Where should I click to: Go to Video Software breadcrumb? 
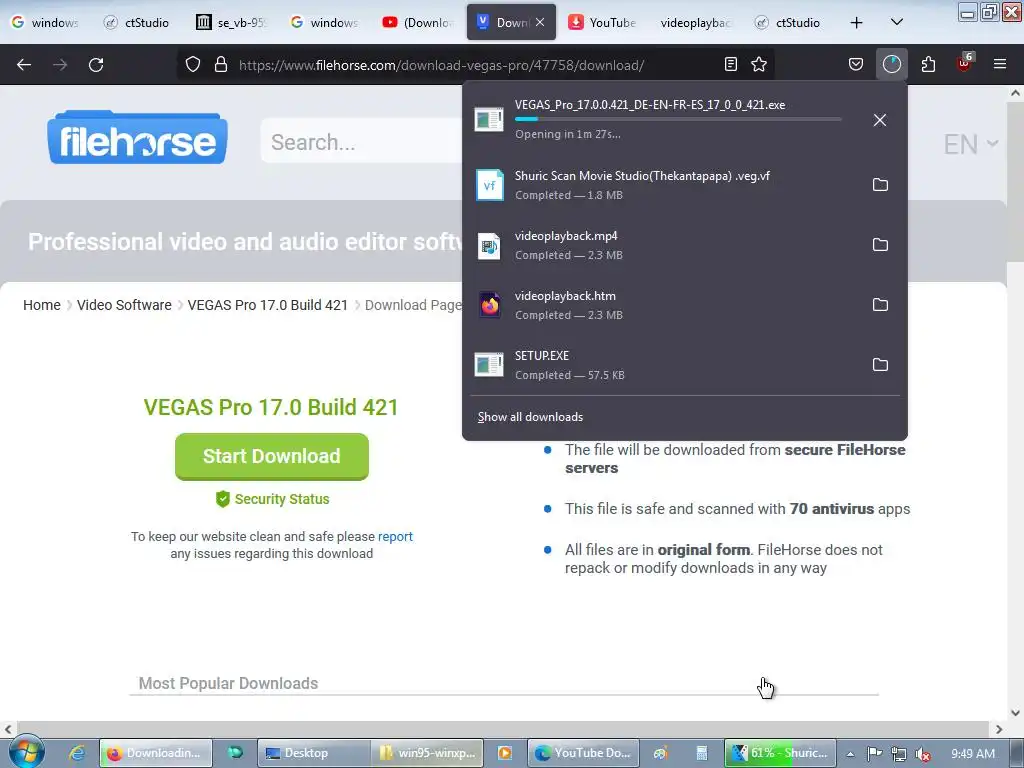(124, 305)
